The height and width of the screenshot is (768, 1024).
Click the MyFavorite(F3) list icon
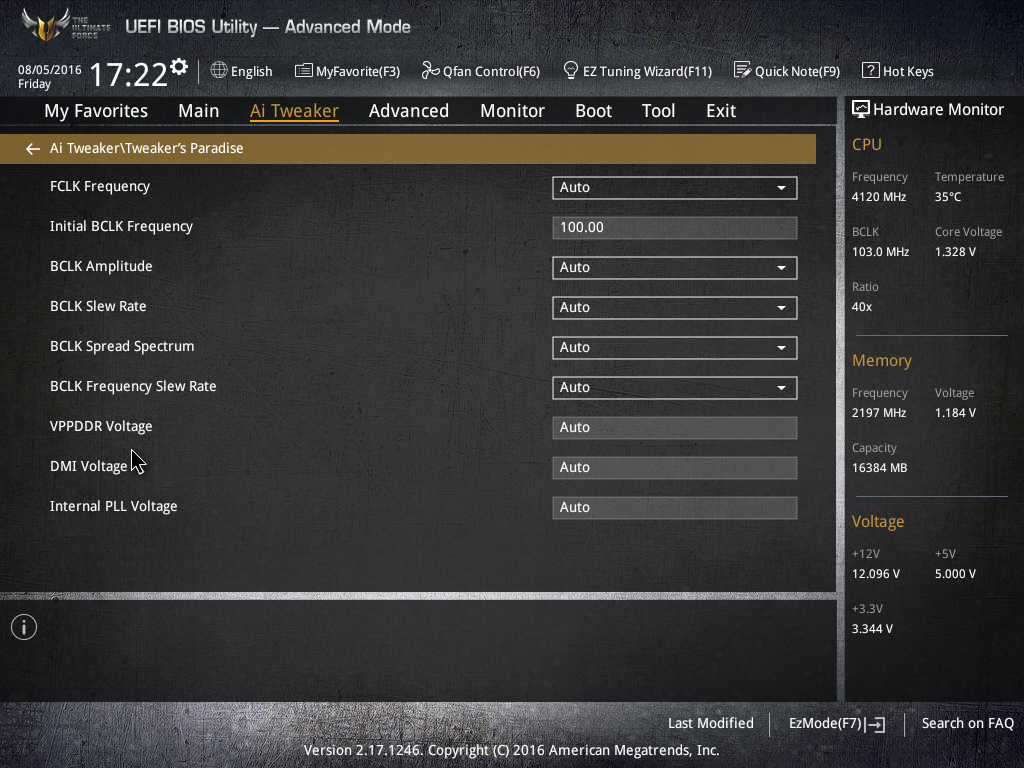click(304, 71)
